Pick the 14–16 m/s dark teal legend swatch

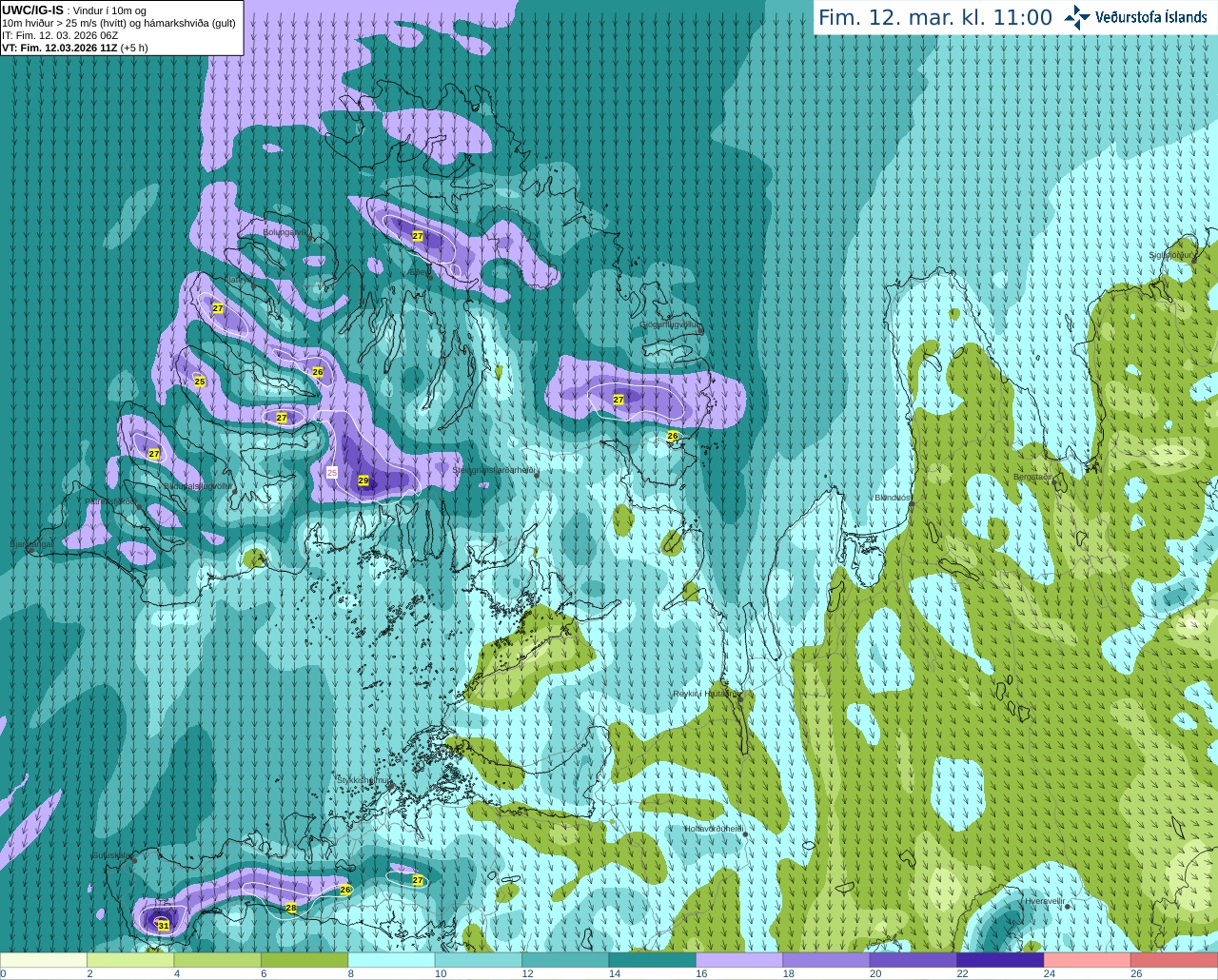(653, 960)
